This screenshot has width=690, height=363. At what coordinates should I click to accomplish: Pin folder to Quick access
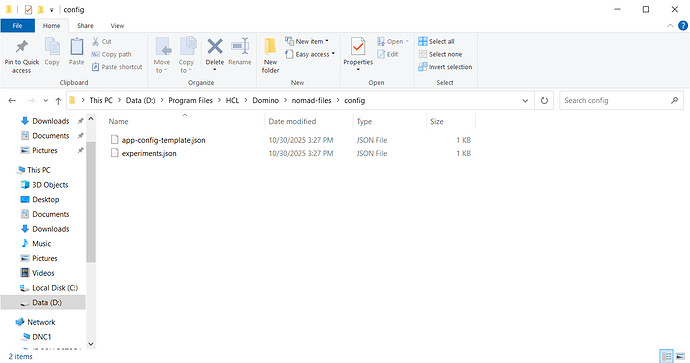pyautogui.click(x=22, y=55)
